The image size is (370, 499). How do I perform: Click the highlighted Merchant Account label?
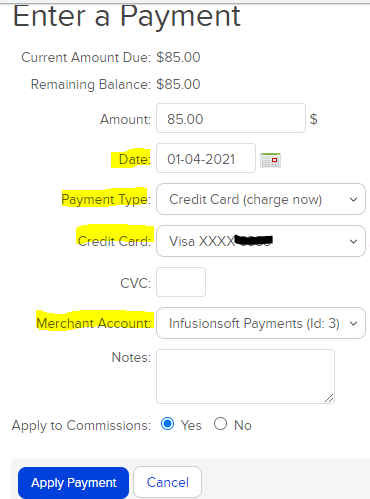(93, 323)
